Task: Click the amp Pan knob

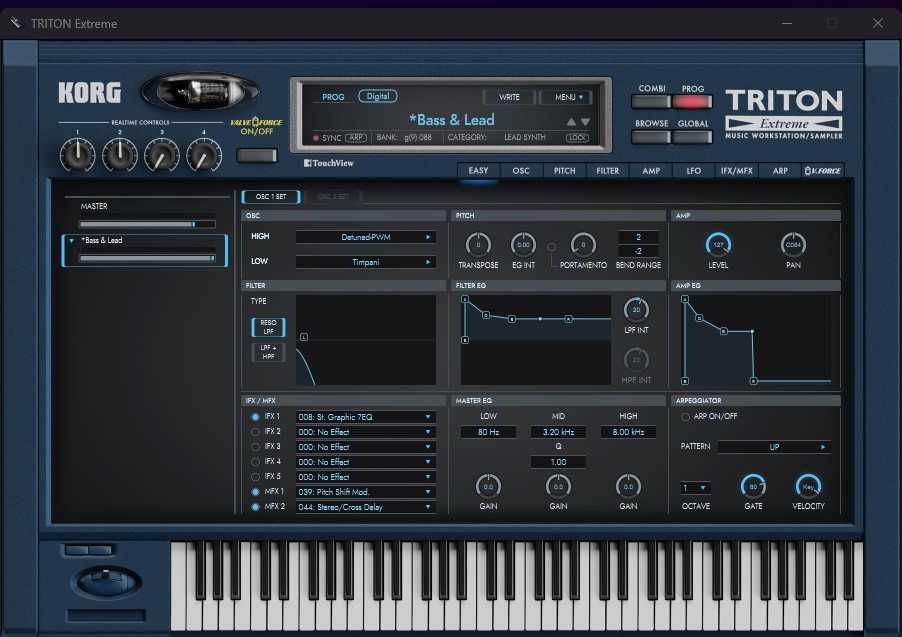Action: pos(793,245)
